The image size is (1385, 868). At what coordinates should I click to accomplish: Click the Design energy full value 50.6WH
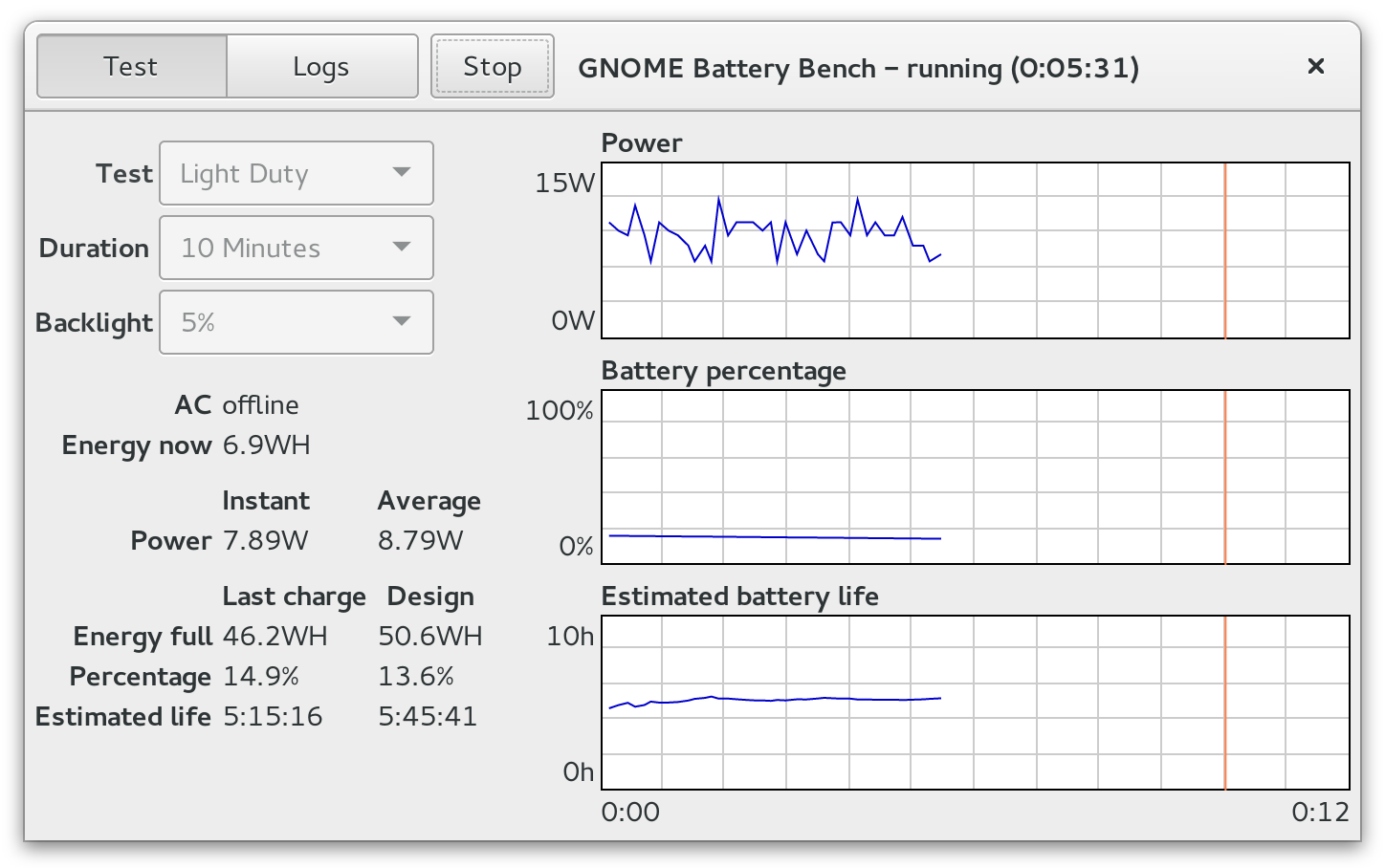[x=429, y=637]
